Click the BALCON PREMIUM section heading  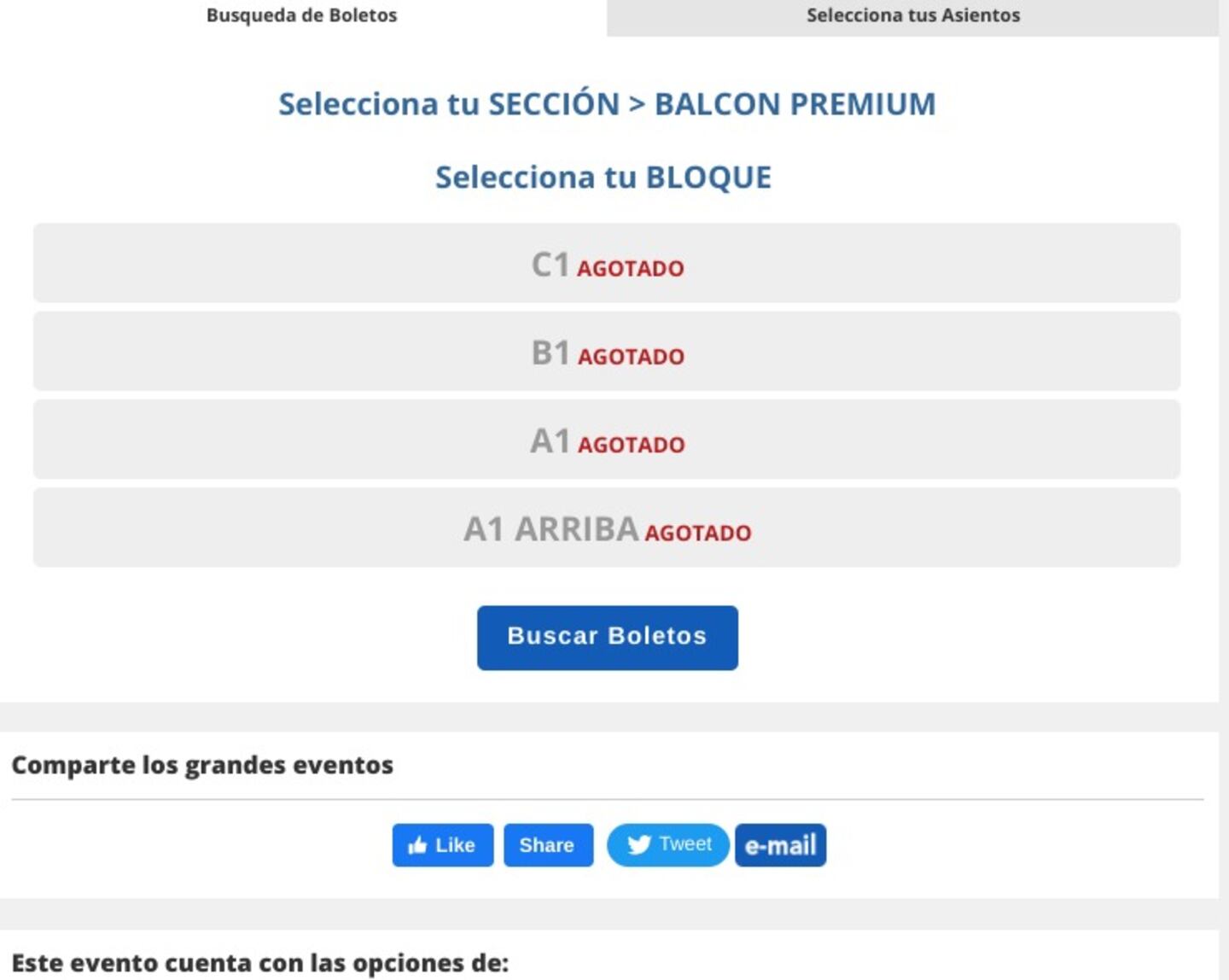(606, 103)
